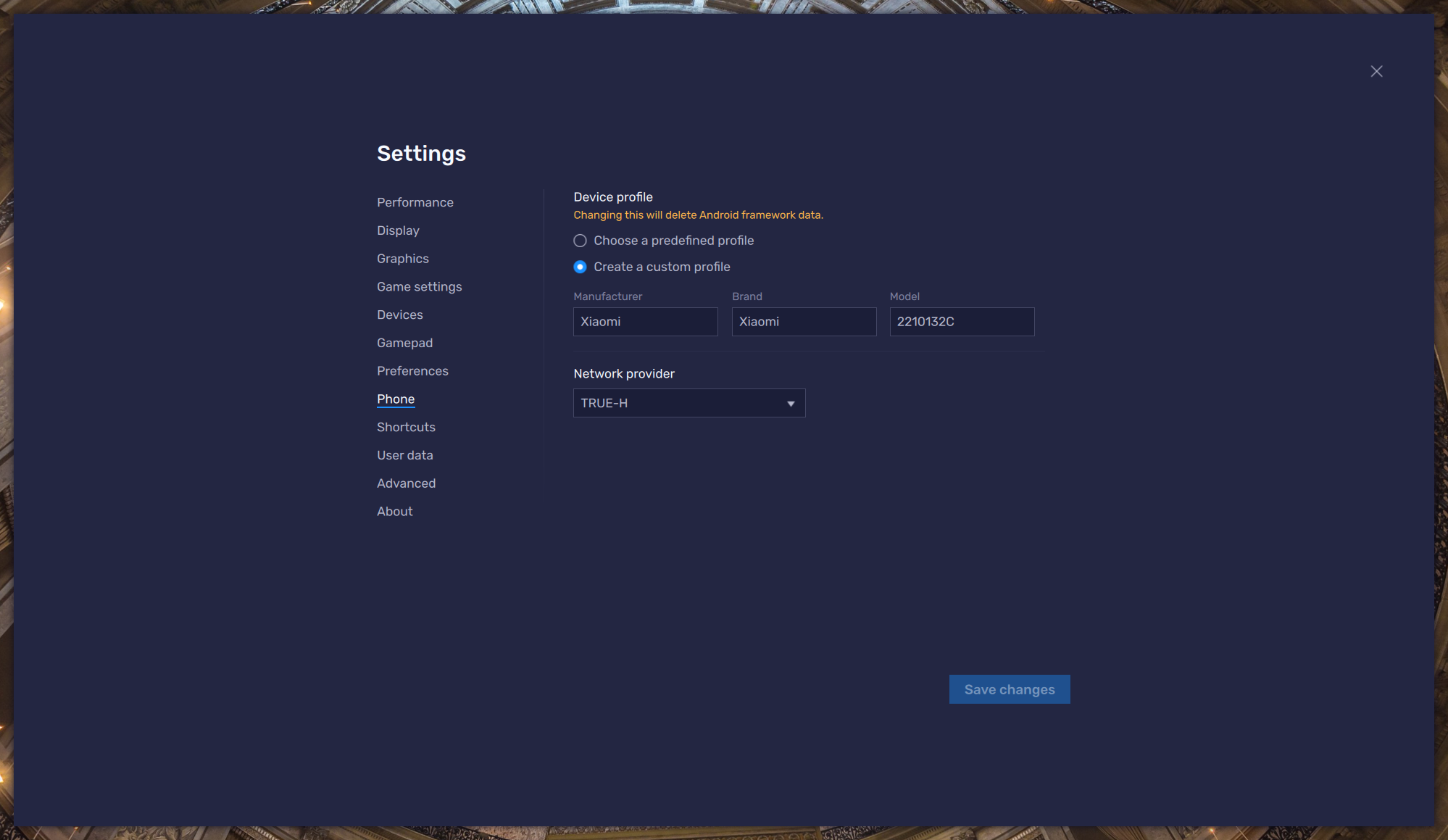1448x840 pixels.
Task: Select the Phone settings tab
Action: point(396,399)
